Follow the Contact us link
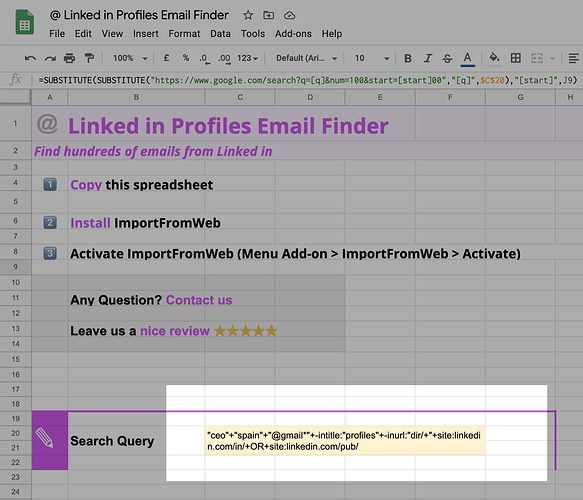The height and width of the screenshot is (500, 583). [x=199, y=300]
